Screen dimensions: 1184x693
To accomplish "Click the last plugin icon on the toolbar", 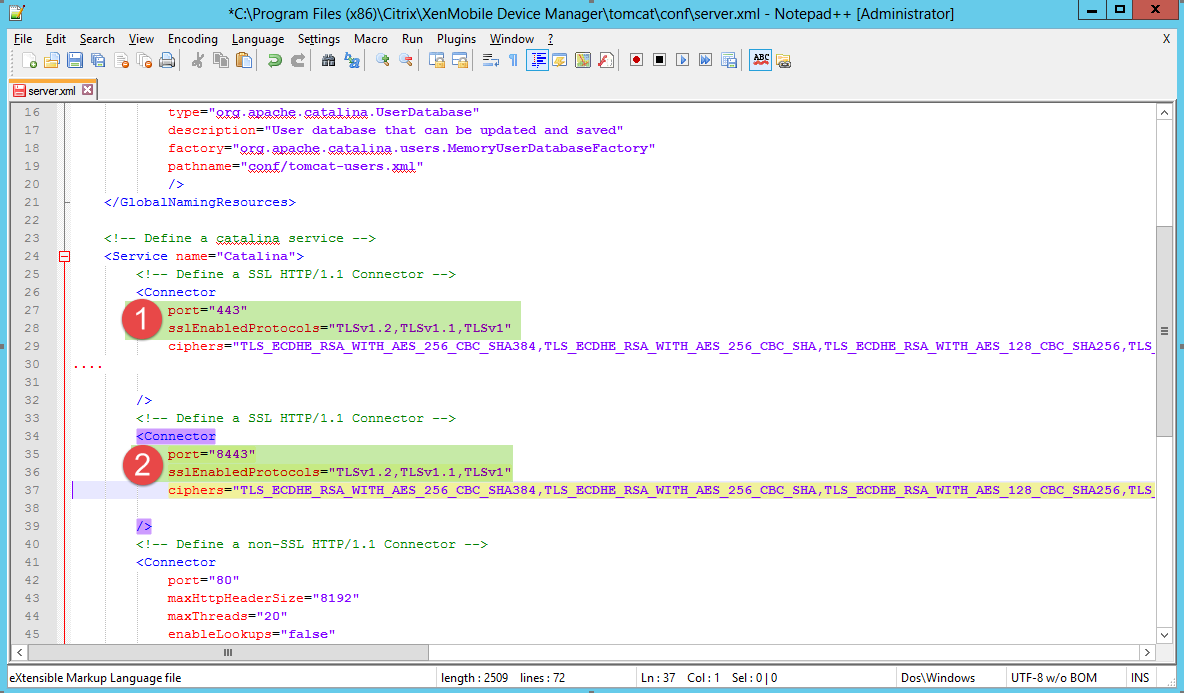I will click(x=783, y=60).
